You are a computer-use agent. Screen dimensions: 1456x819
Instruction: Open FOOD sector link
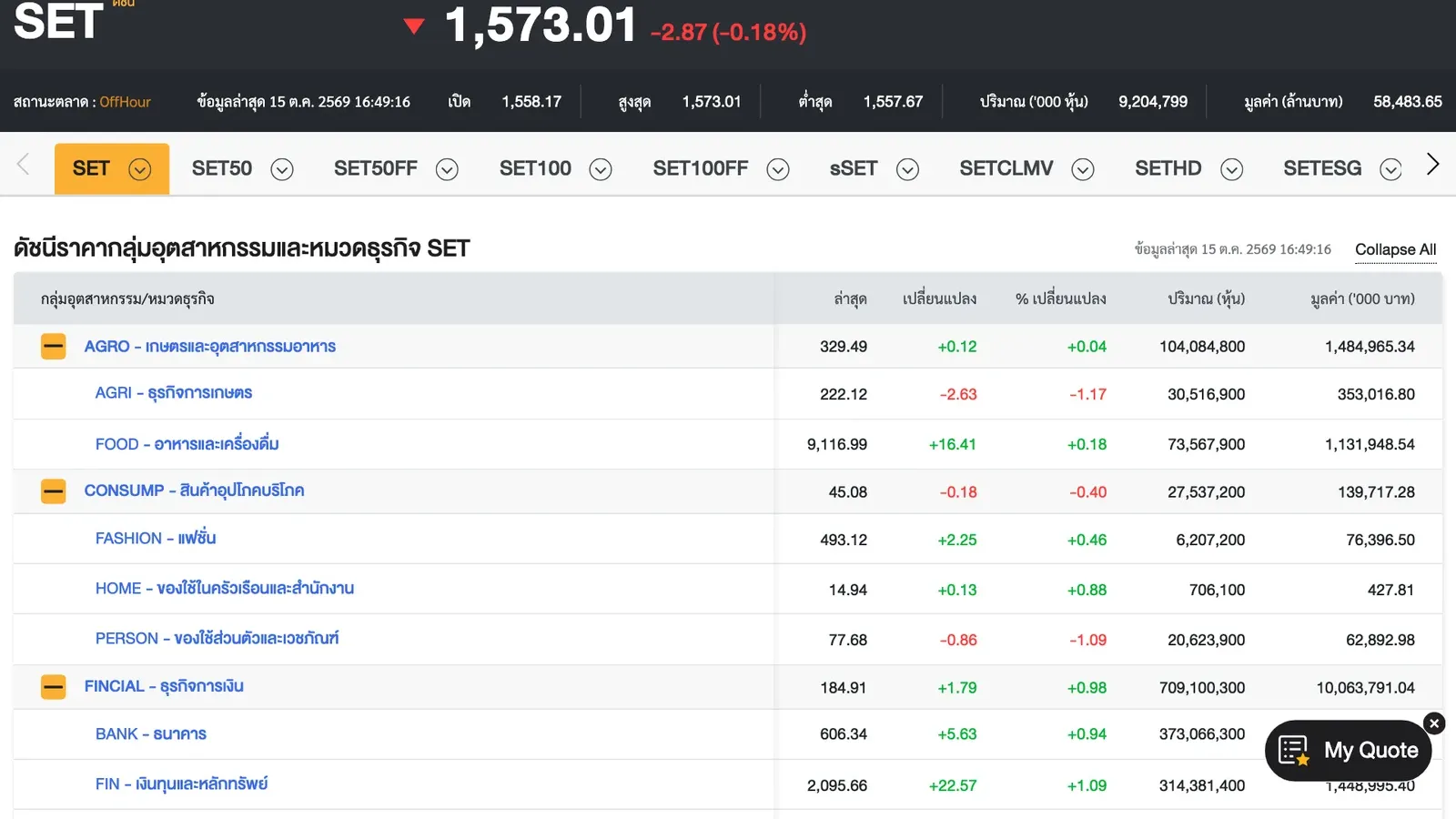click(187, 444)
